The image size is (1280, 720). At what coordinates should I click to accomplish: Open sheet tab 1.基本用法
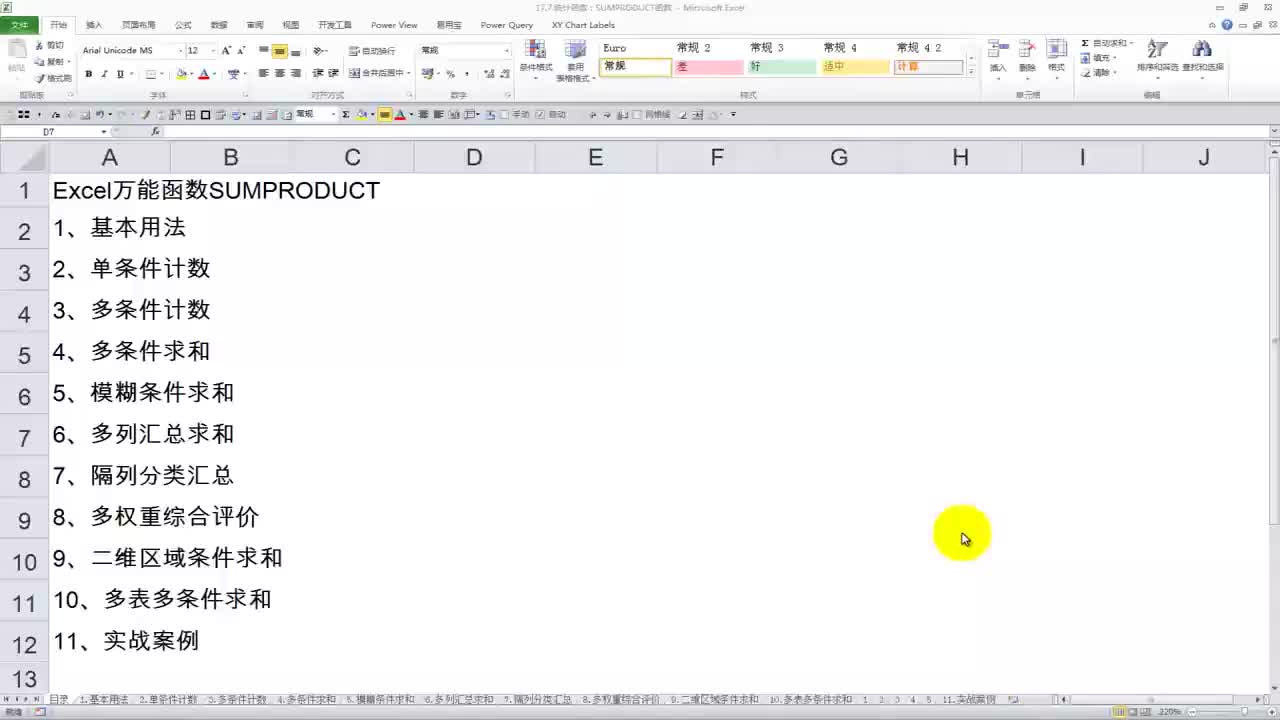coord(104,700)
